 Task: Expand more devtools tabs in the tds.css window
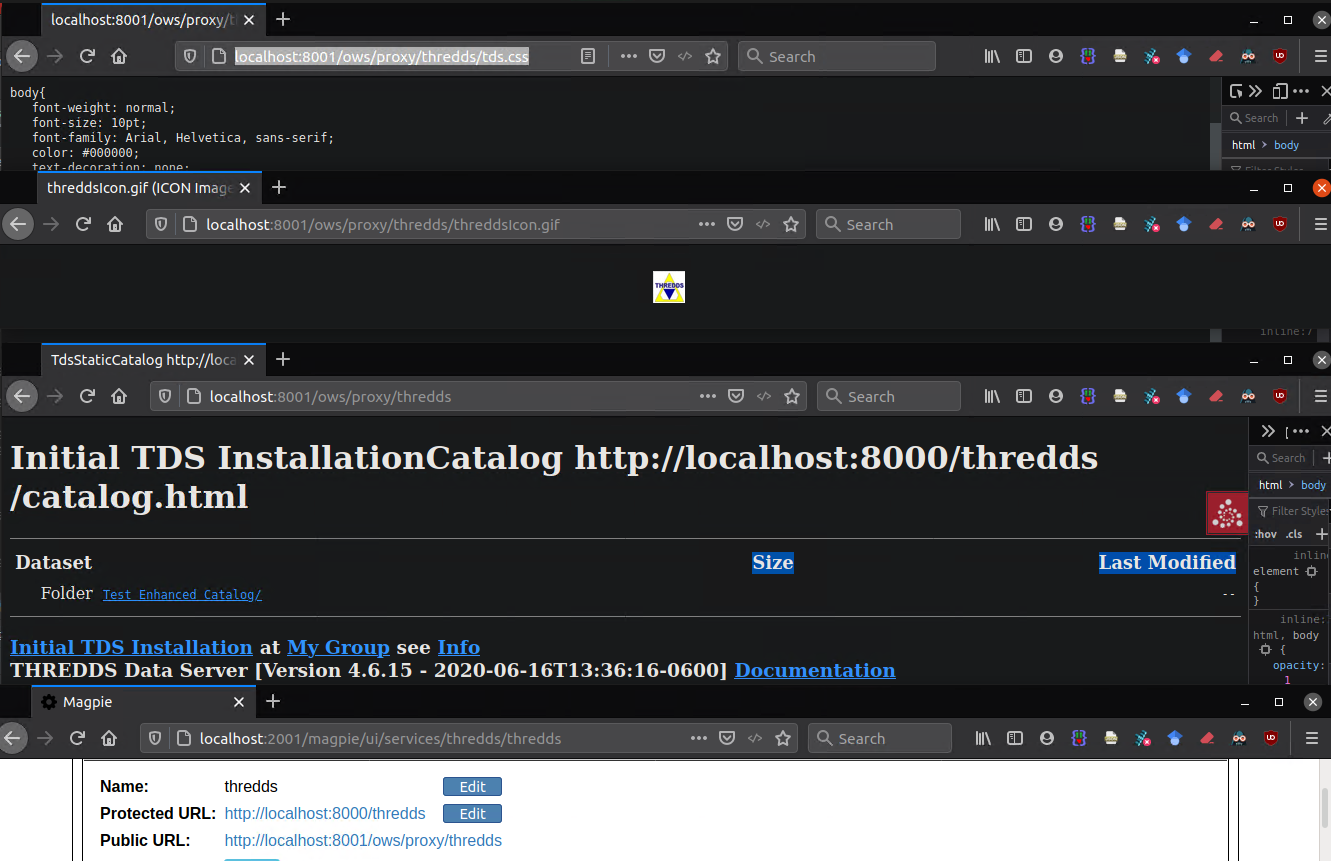1256,92
